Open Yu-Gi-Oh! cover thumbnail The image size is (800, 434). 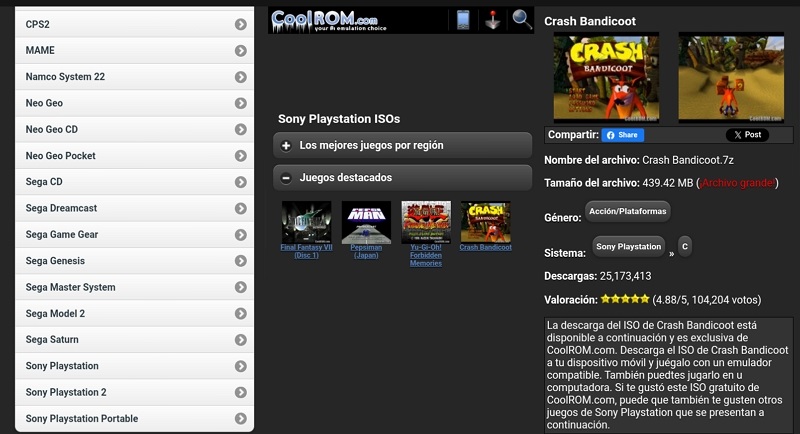[x=426, y=222]
